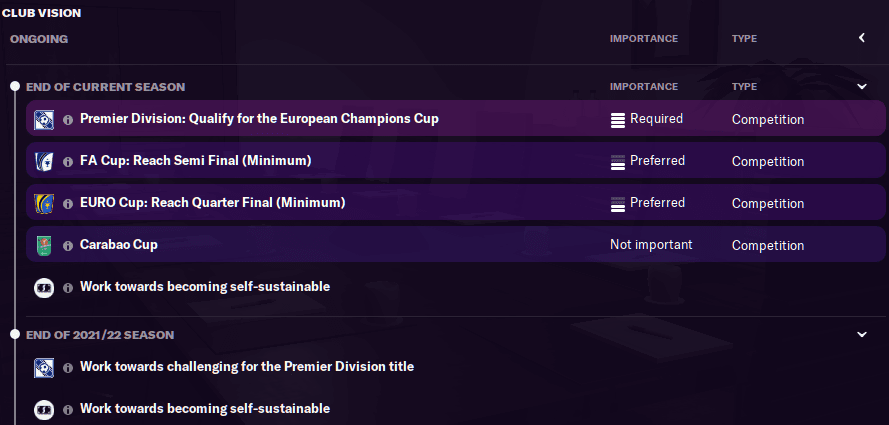Click the info icon beside Carabao Cup

pos(68,245)
